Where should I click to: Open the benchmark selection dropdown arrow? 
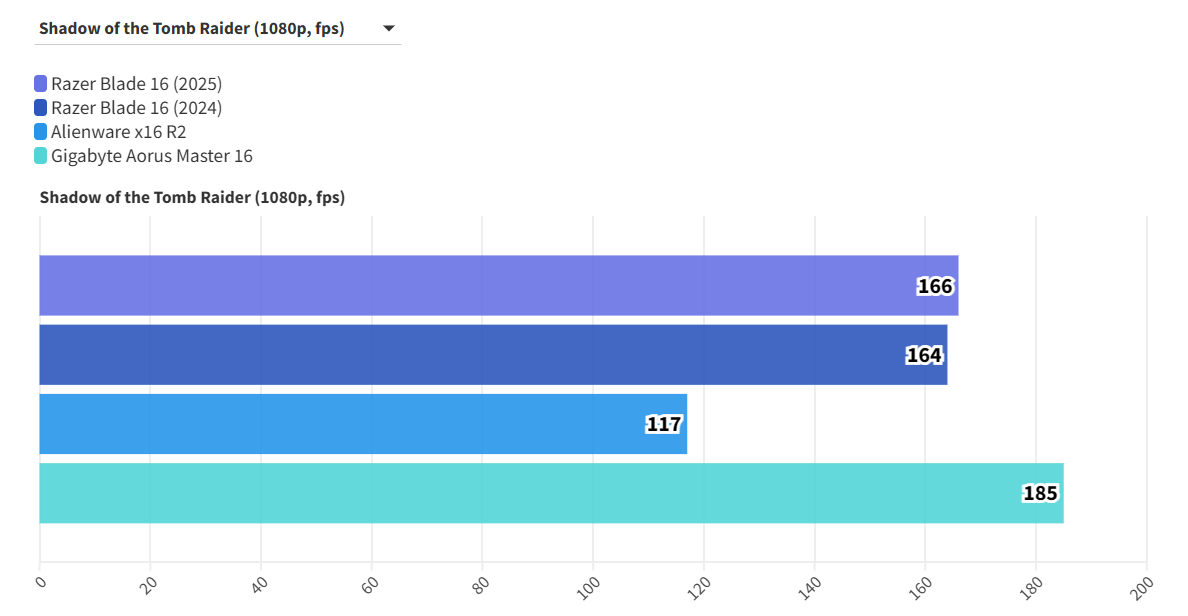[389, 29]
